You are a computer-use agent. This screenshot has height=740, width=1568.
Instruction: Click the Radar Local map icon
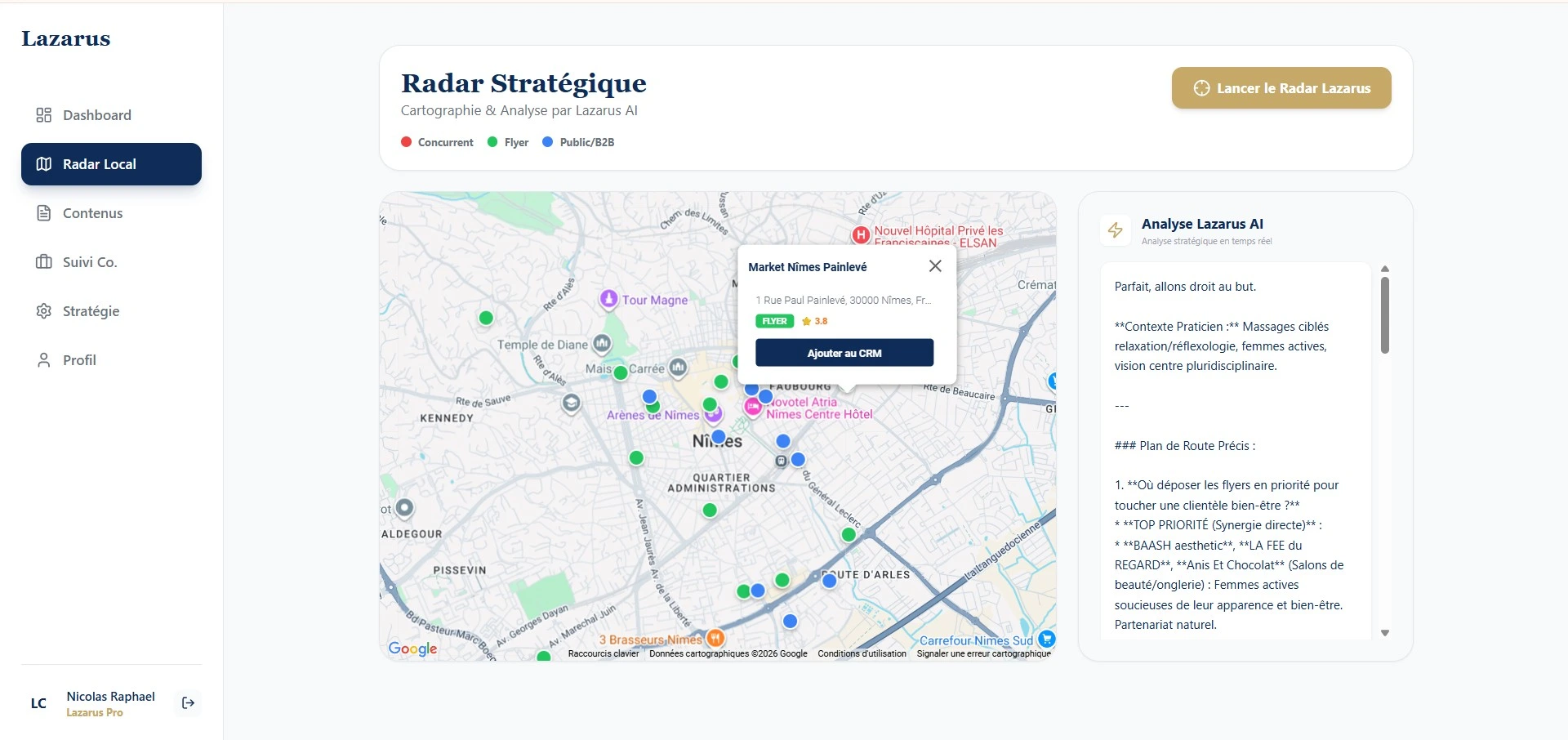(x=44, y=164)
